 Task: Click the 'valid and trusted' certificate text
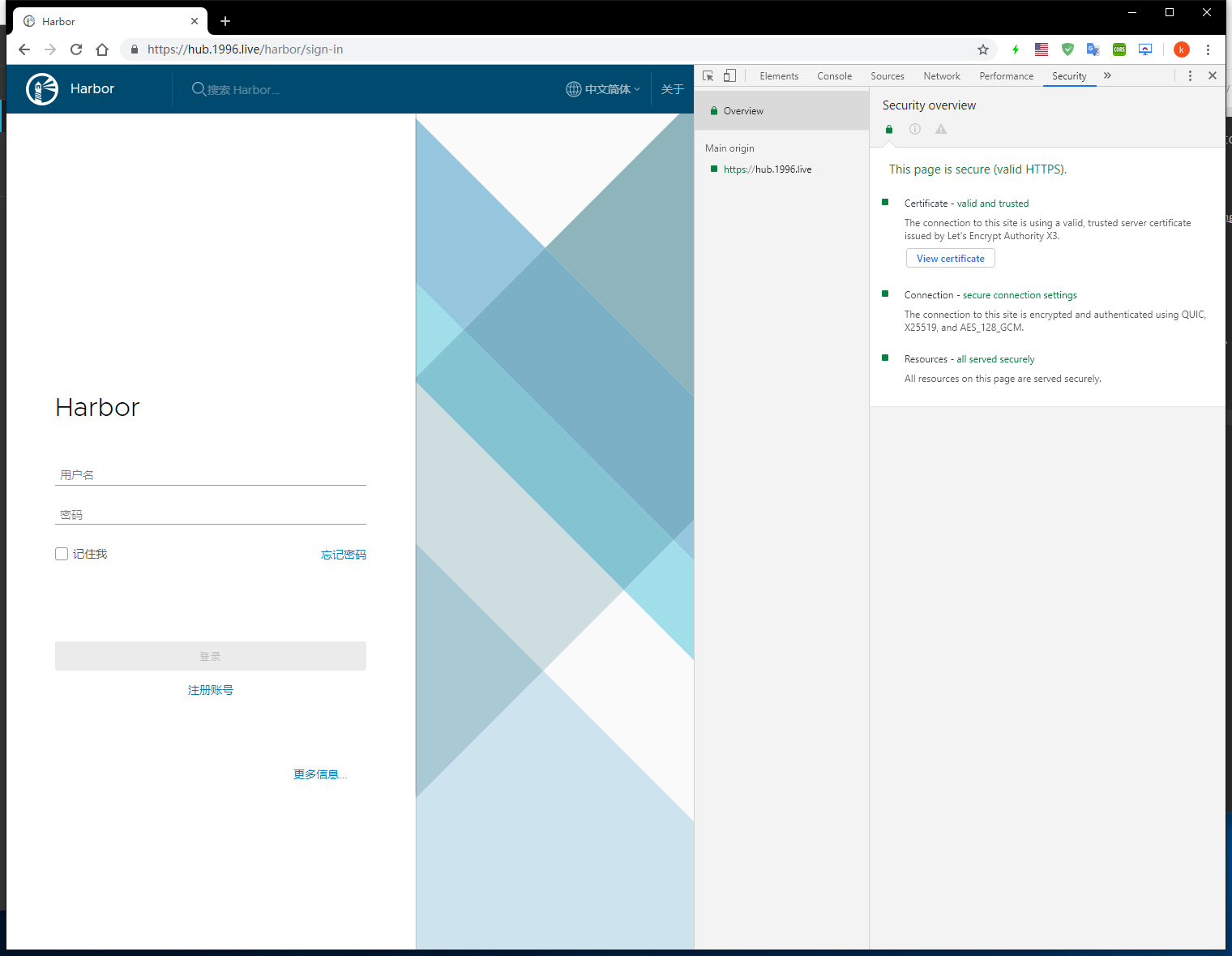993,204
